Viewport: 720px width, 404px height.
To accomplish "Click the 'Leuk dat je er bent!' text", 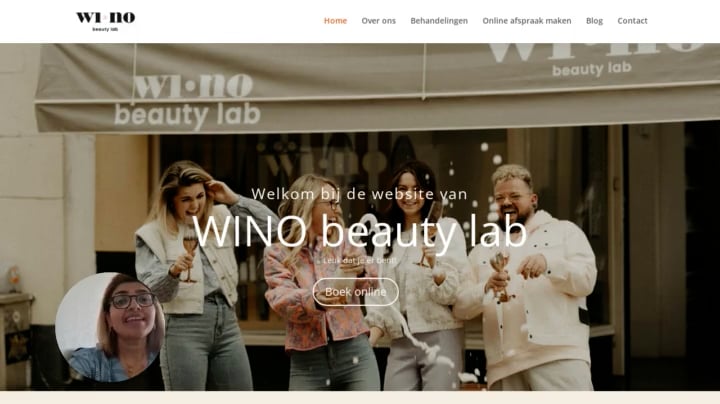I will pyautogui.click(x=360, y=260).
